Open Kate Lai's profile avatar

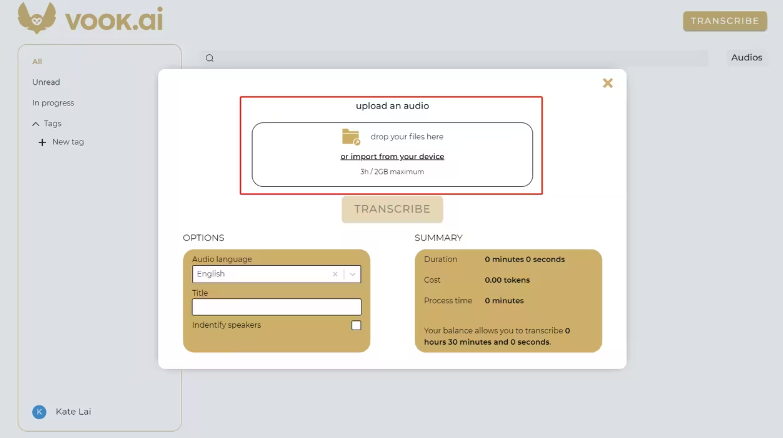(39, 412)
